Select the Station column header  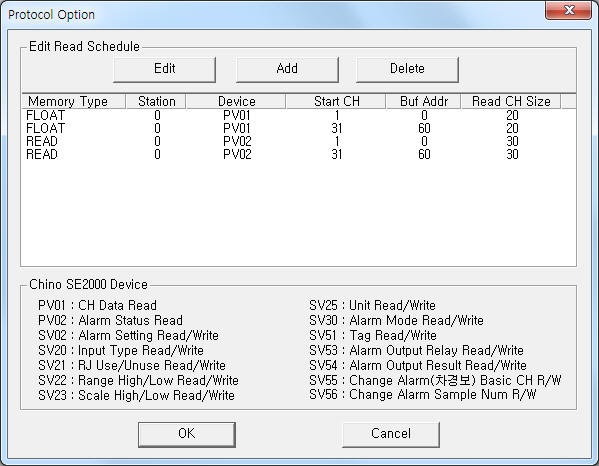point(156,102)
